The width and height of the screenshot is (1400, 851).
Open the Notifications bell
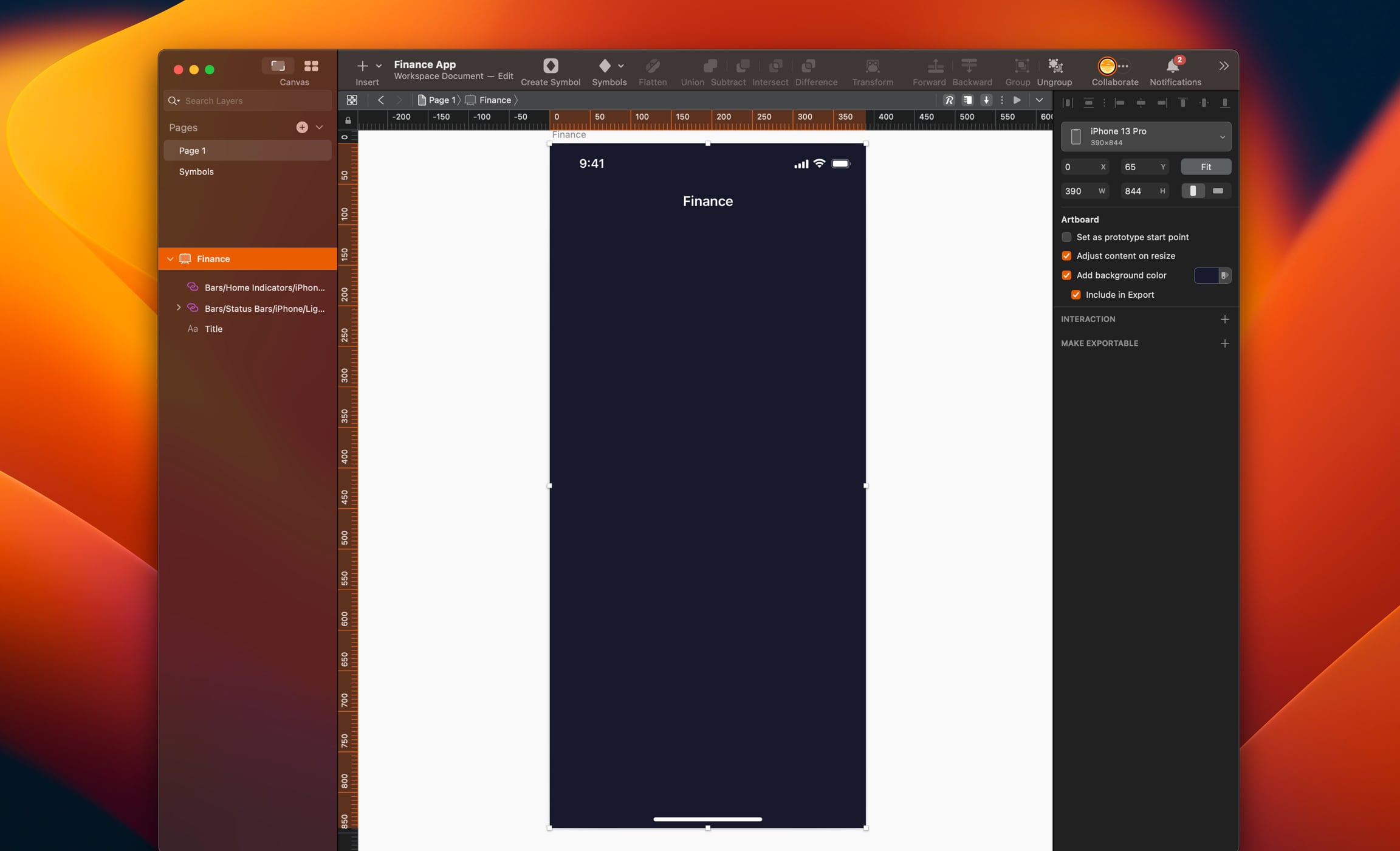(x=1172, y=66)
